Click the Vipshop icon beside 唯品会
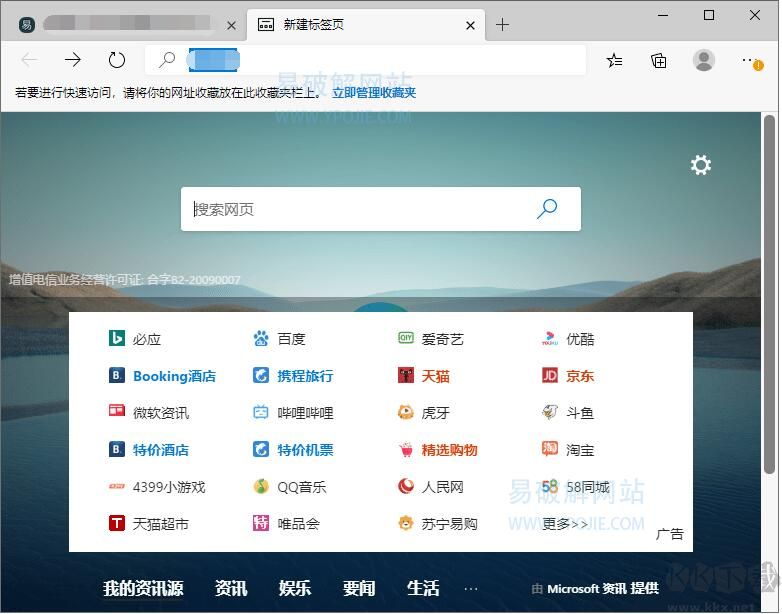Screen dimensions: 782x614 pos(261,523)
